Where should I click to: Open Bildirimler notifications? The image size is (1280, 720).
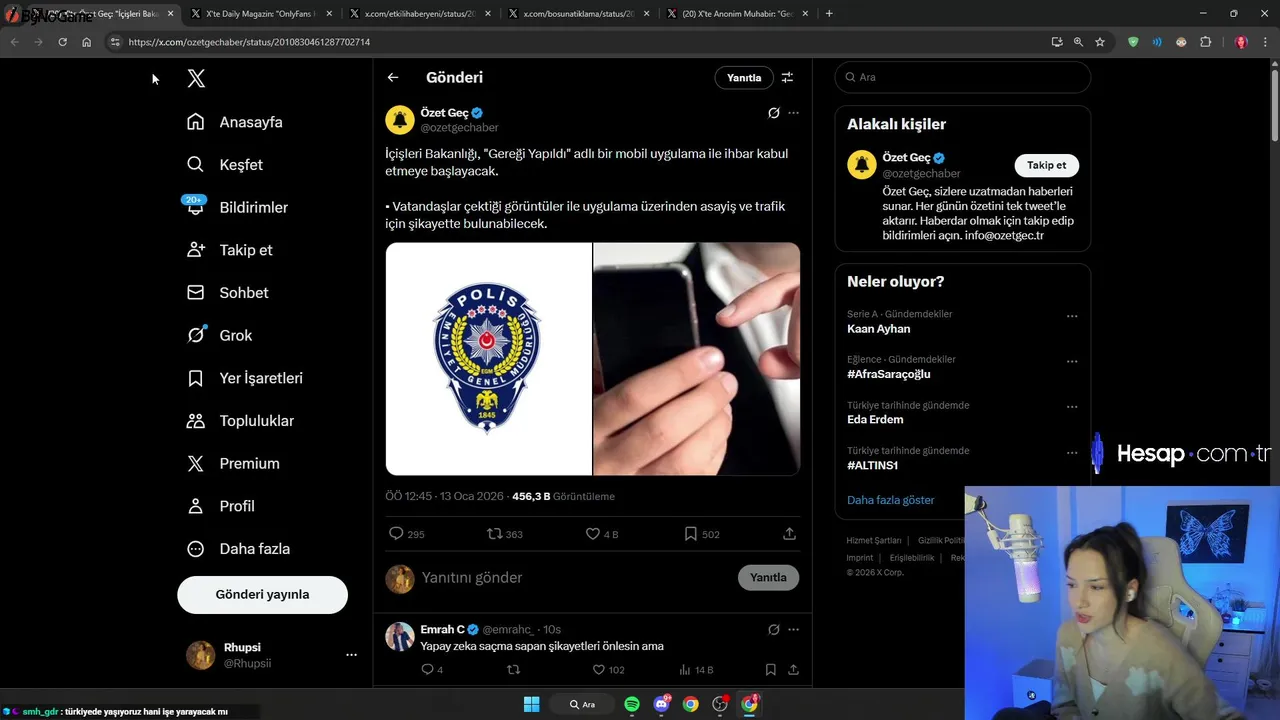[x=238, y=207]
